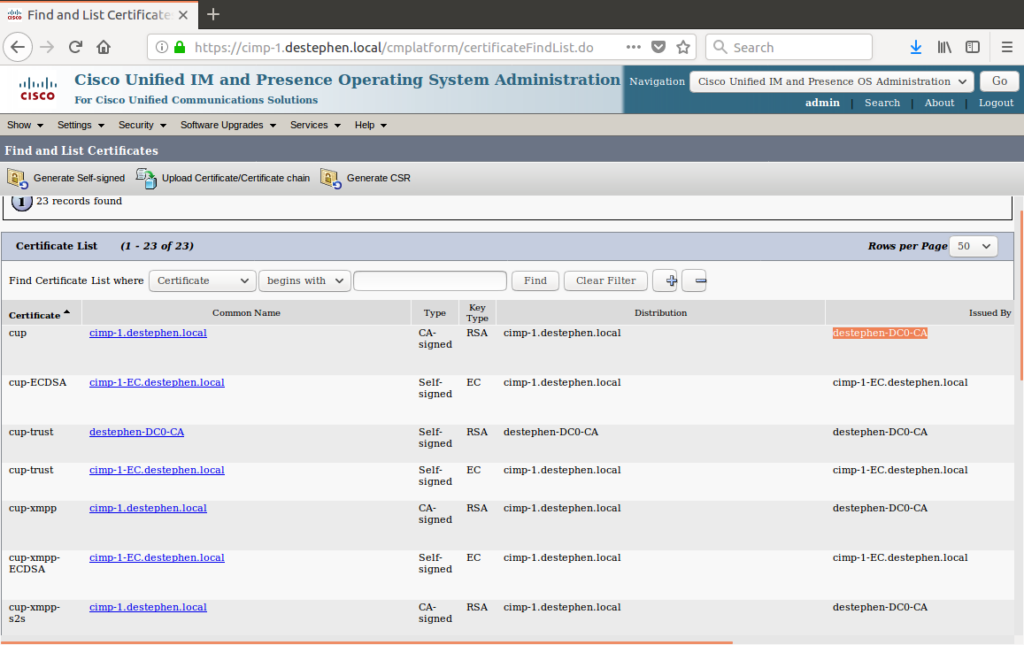Open the Certificate filter field dropdown

click(202, 281)
